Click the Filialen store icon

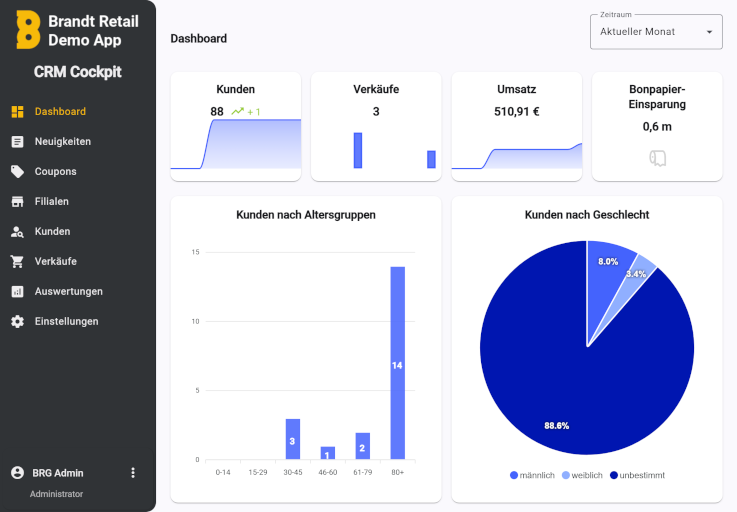(17, 202)
